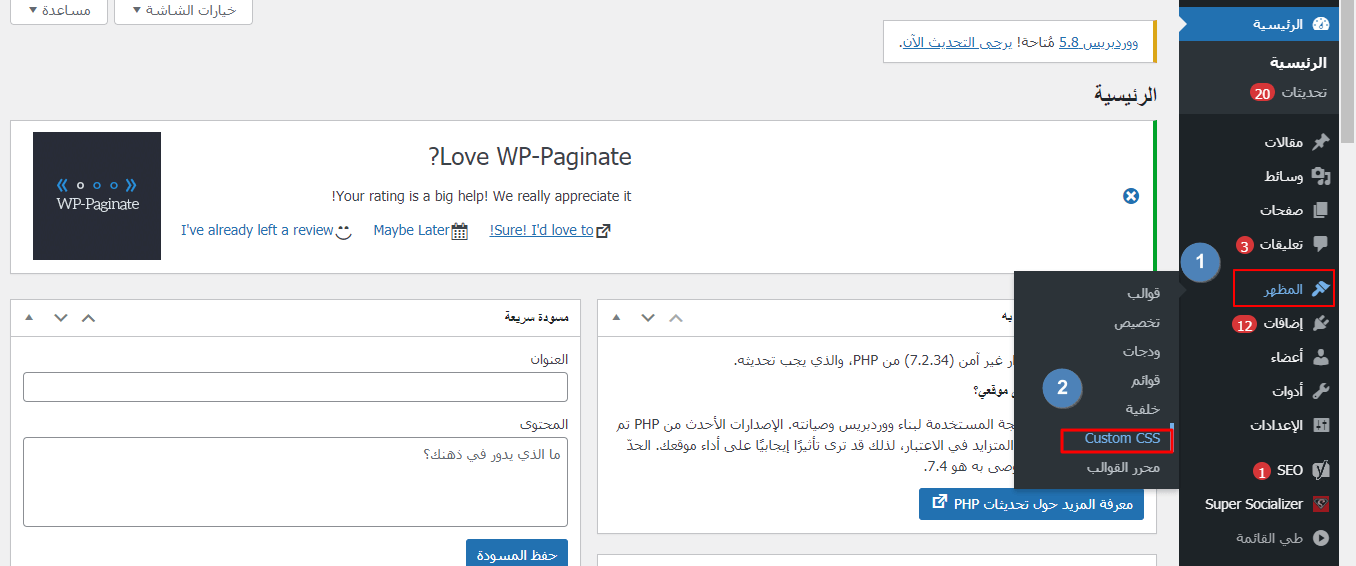Click the pages icon beside صفحات

click(x=1320, y=210)
